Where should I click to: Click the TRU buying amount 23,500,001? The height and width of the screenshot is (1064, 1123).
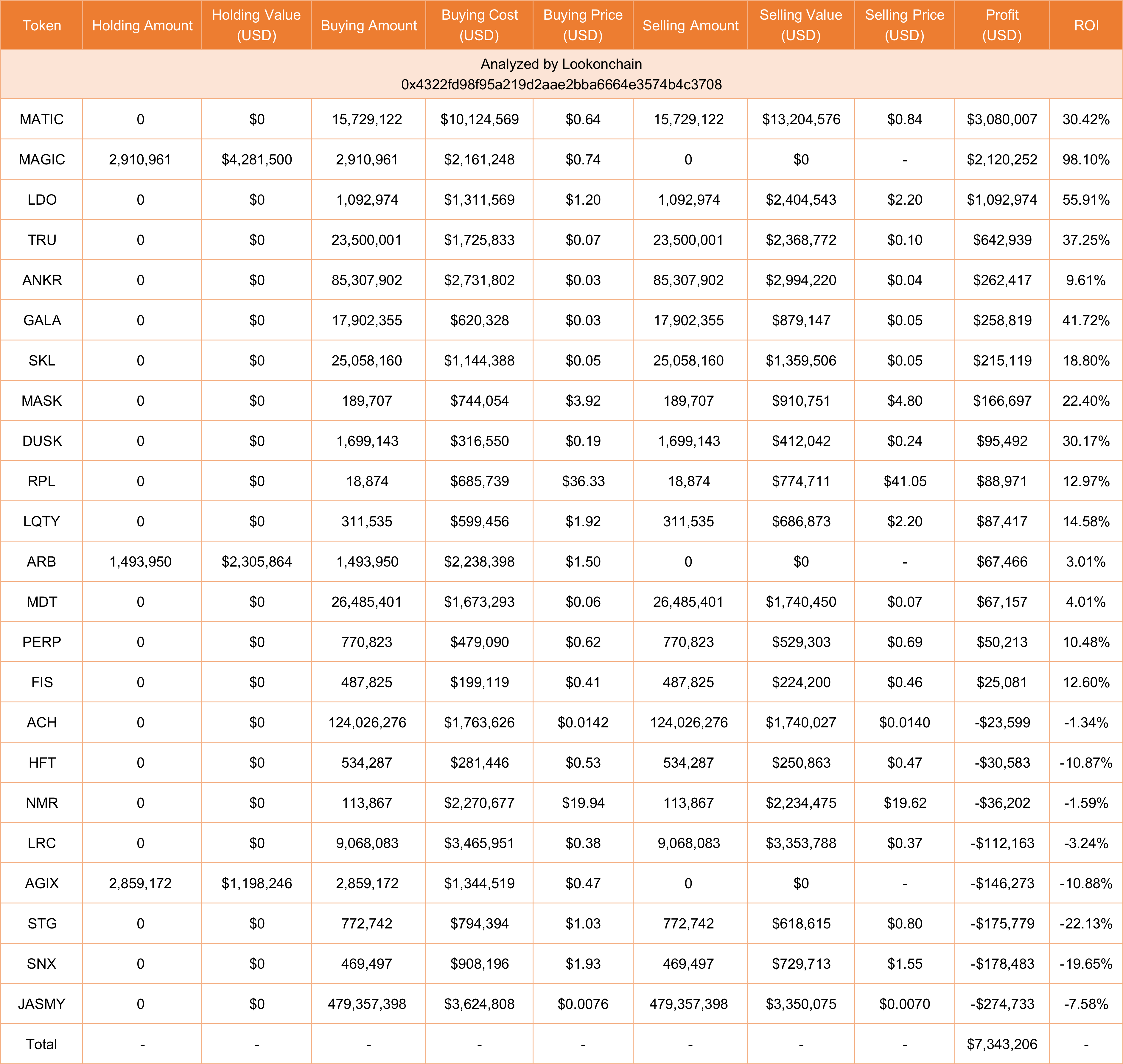367,240
